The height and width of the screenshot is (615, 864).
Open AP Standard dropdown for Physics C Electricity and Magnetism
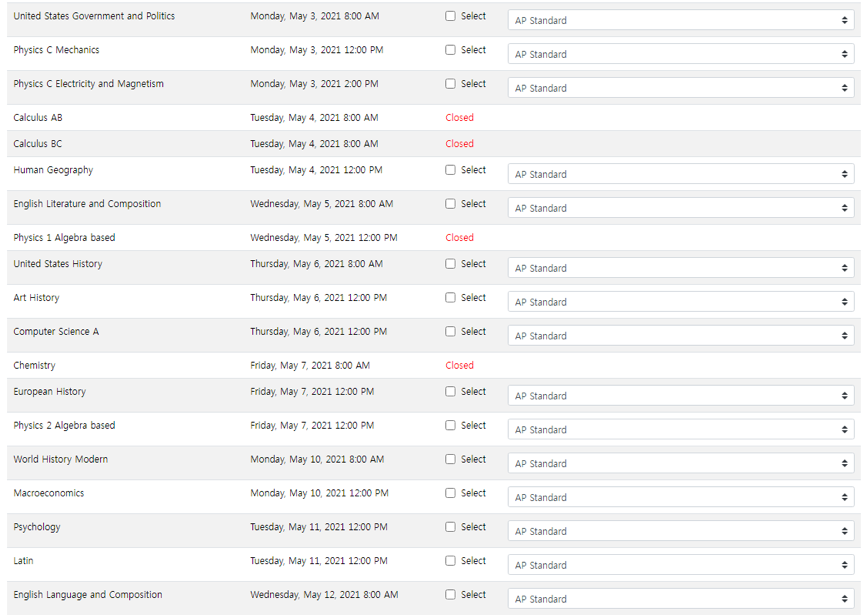click(x=680, y=88)
